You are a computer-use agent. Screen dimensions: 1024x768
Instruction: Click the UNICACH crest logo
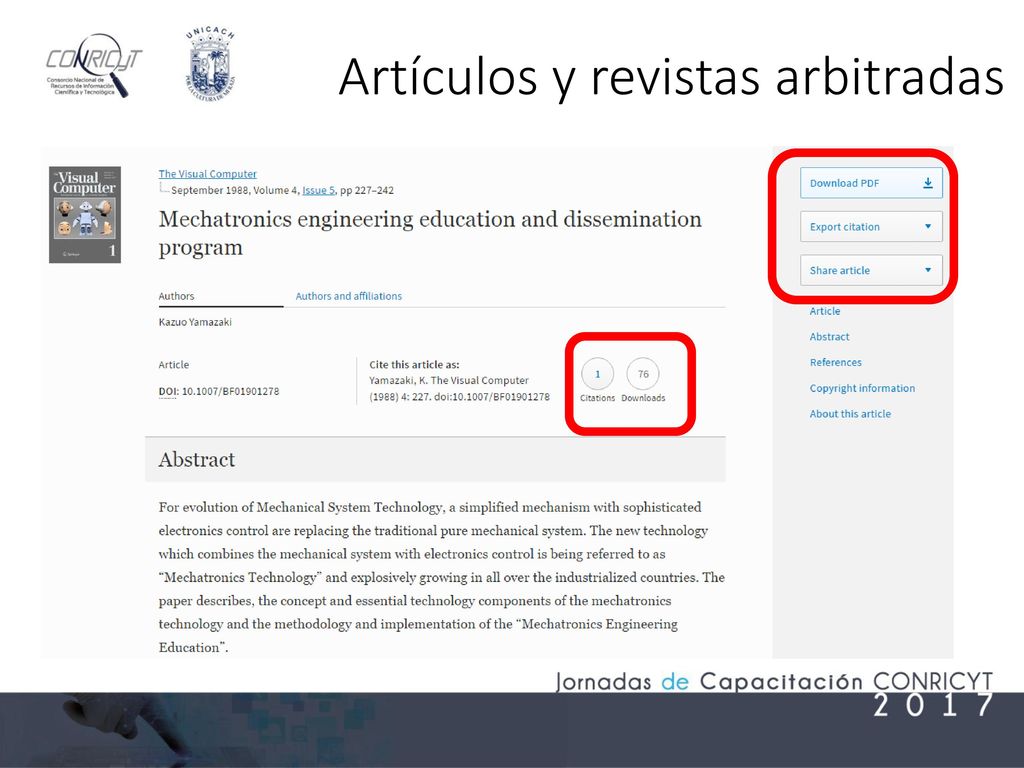(x=210, y=63)
